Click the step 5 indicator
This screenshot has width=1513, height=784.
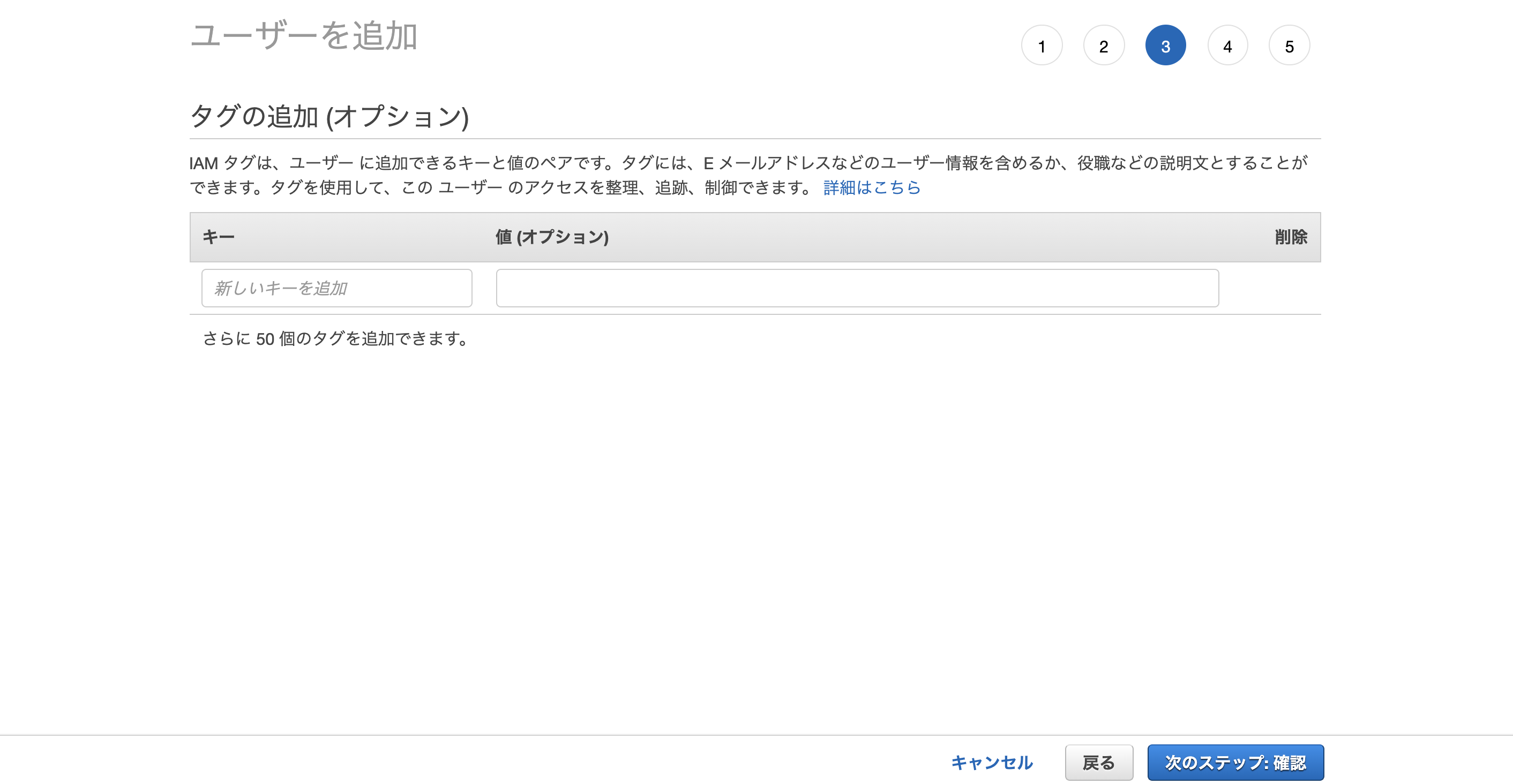(1289, 46)
